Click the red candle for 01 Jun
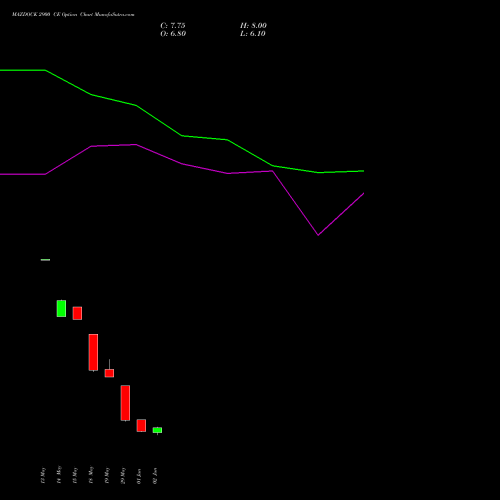500x500 pixels. click(x=141, y=425)
